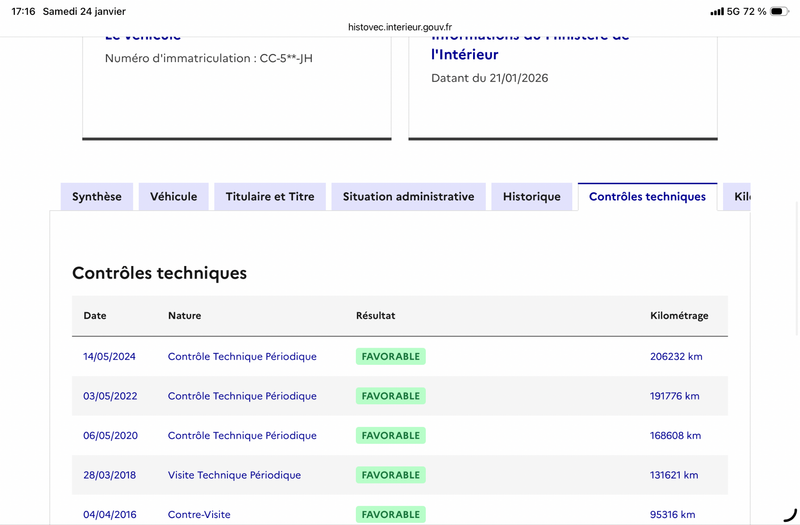Select Visite Technique Périodique entry
The width and height of the screenshot is (800, 525).
pyautogui.click(x=234, y=475)
